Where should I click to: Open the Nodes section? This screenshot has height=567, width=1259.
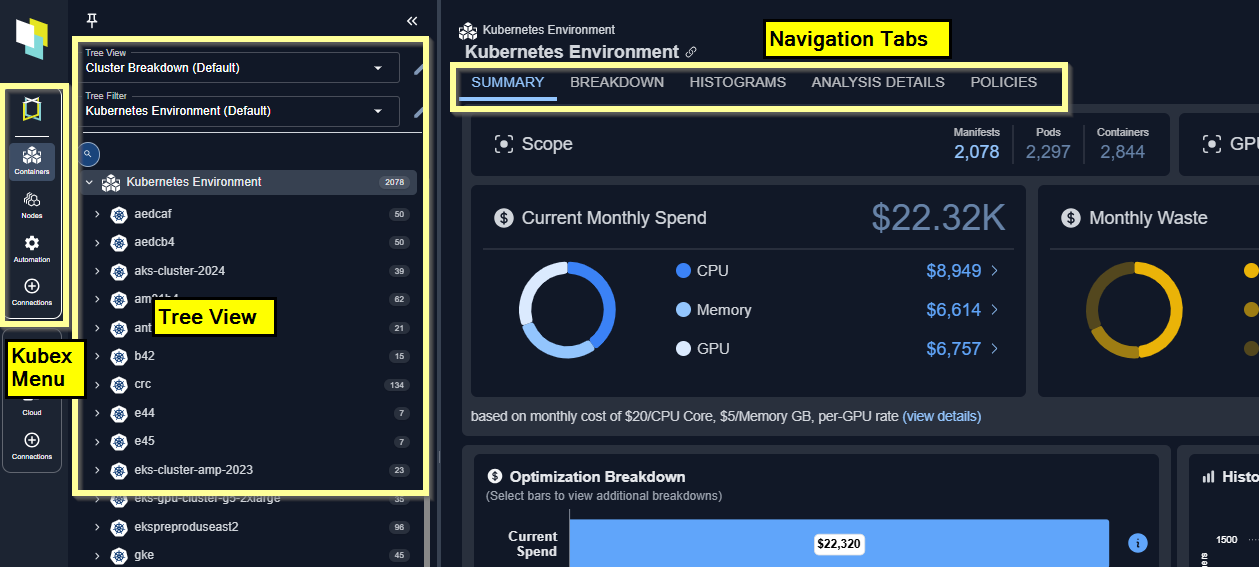32,205
